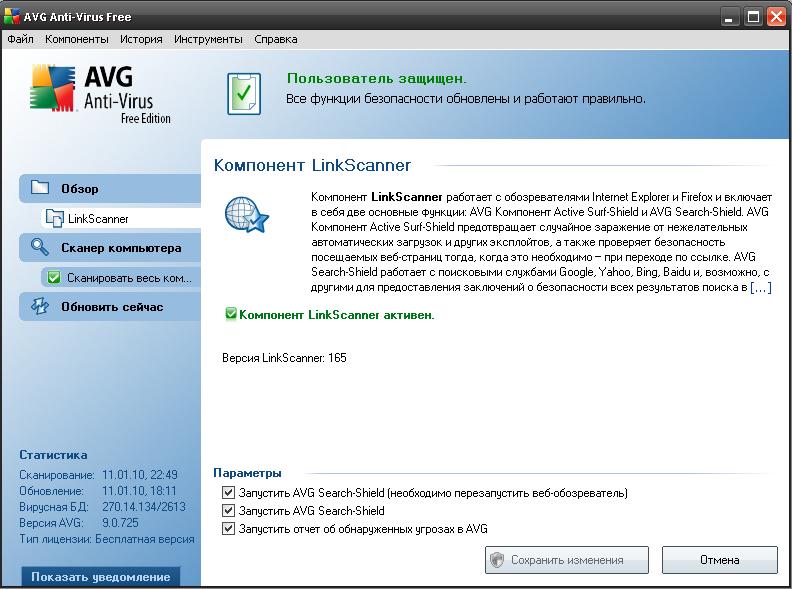Screen dimensions: 792x589
Task: Click Показать уведомление button
Action: pos(101,577)
